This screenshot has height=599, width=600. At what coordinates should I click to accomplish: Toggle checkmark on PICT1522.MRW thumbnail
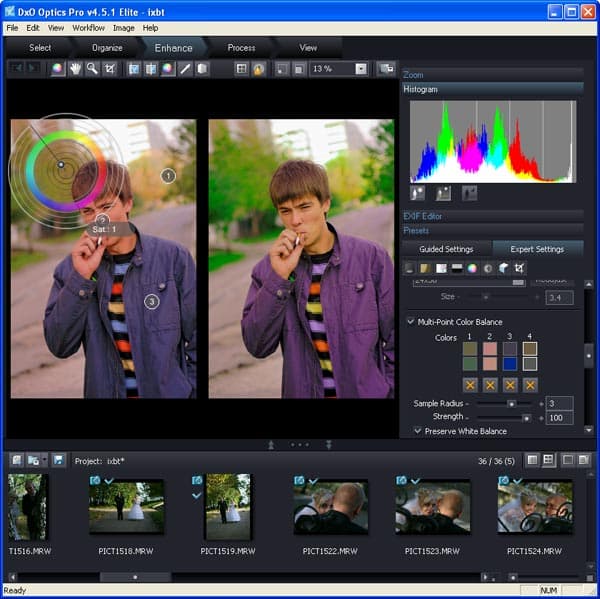(x=313, y=481)
